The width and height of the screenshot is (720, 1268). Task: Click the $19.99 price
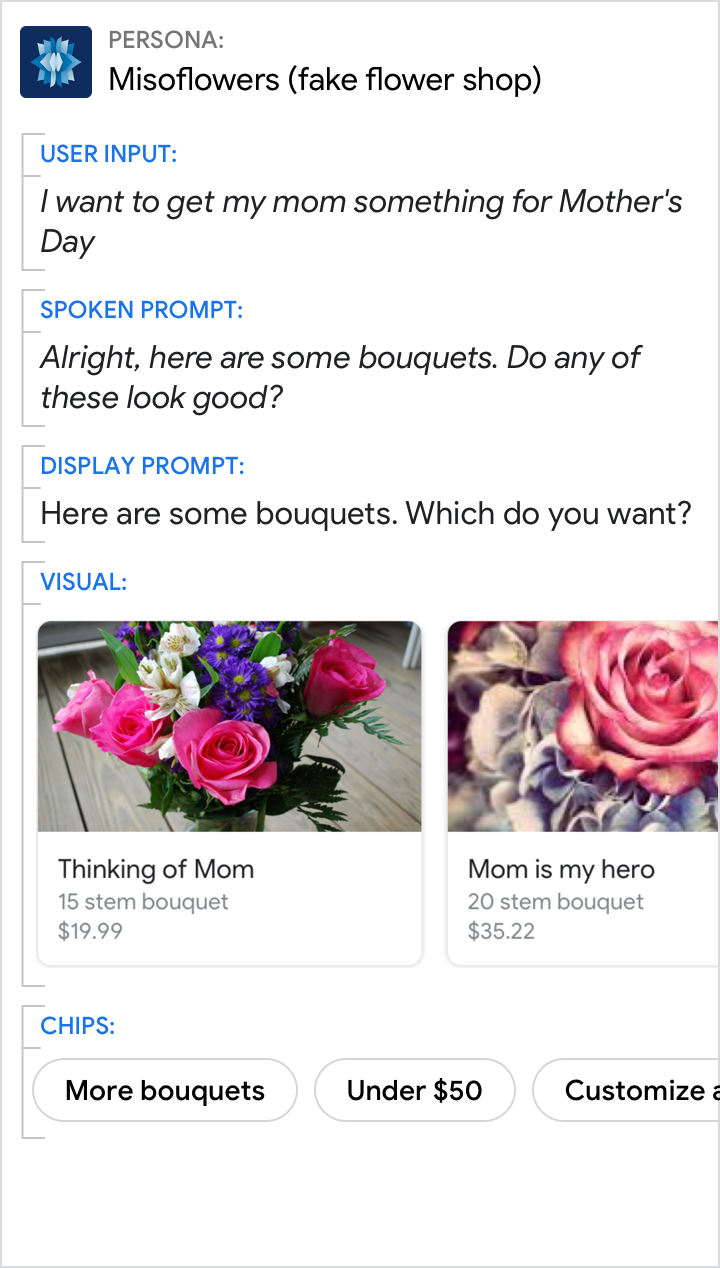91,931
